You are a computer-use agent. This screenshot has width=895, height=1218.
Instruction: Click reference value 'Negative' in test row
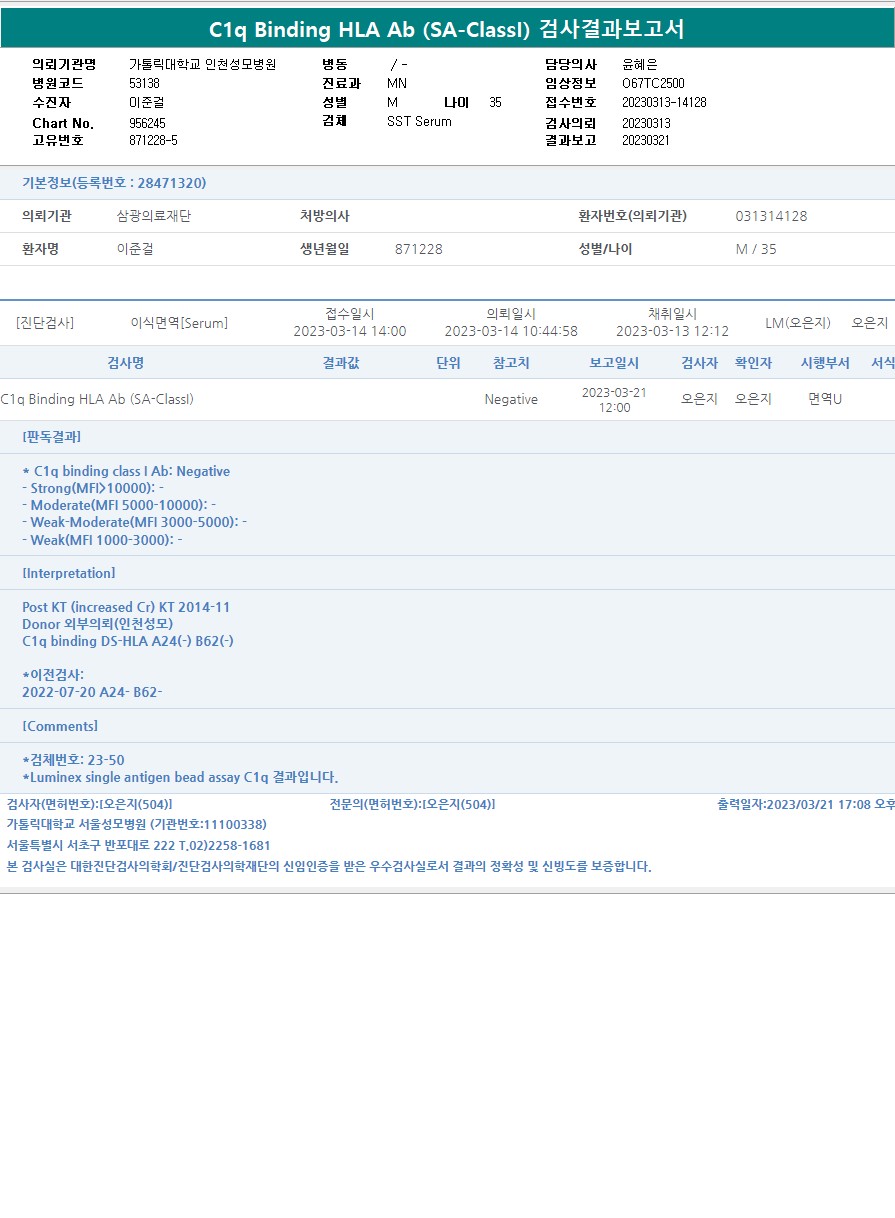(511, 399)
